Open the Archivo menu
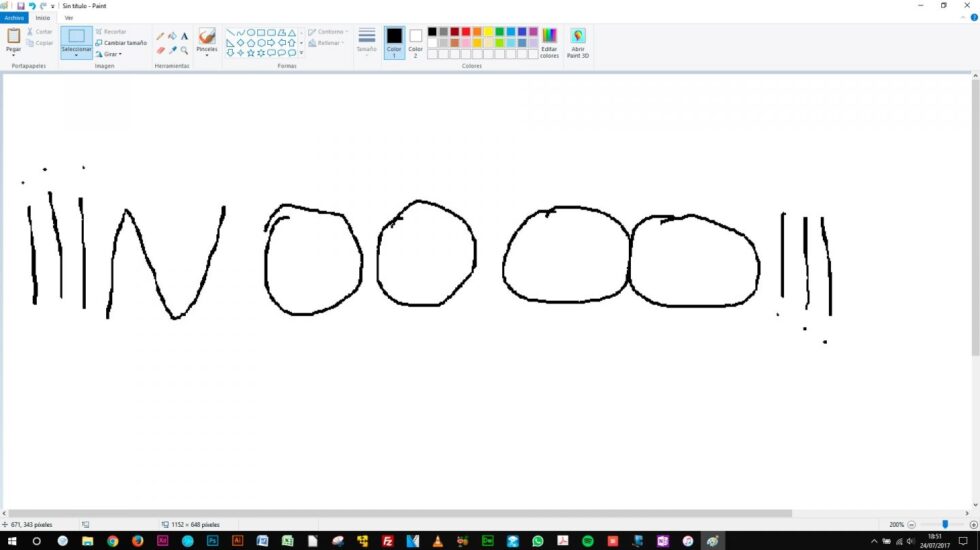This screenshot has width=980, height=550. coord(13,18)
